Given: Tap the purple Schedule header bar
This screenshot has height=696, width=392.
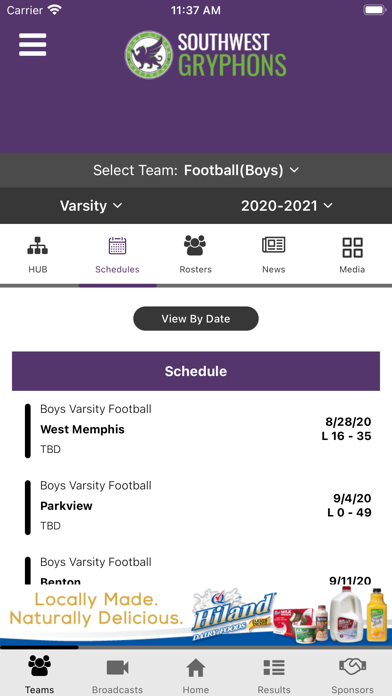Looking at the screenshot, I should click(196, 371).
